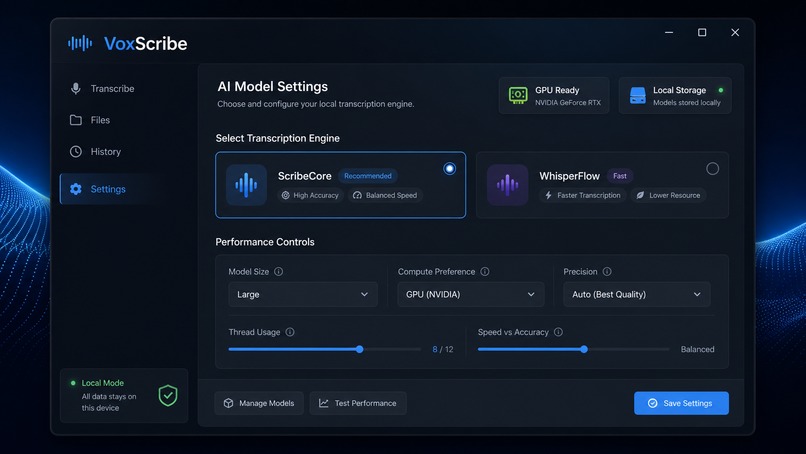Click the Speed vs Accuracy info icon

[x=558, y=332]
